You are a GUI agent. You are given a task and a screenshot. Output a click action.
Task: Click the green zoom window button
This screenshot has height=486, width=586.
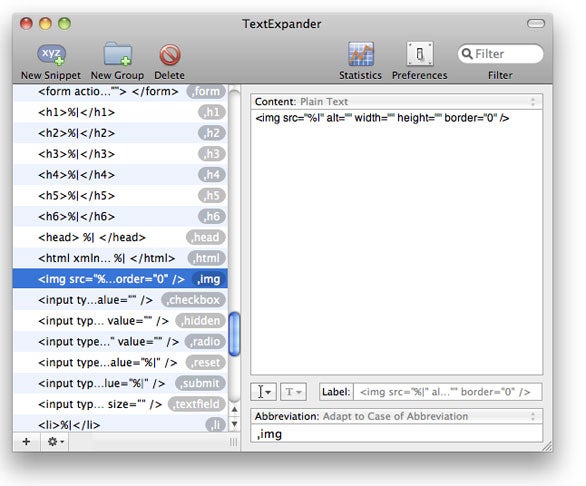[64, 24]
